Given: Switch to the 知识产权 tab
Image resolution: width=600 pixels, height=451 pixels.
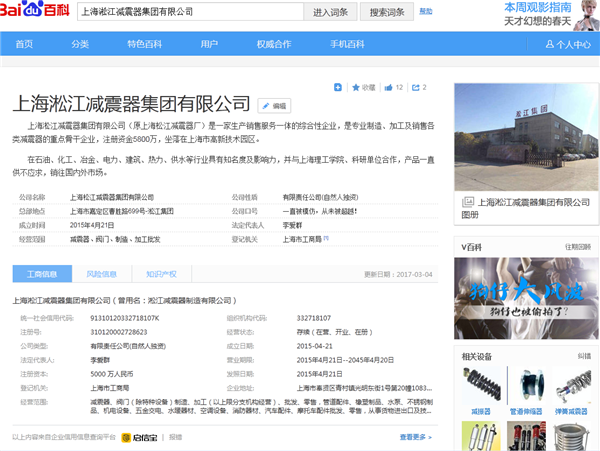Looking at the screenshot, I should point(161,273).
